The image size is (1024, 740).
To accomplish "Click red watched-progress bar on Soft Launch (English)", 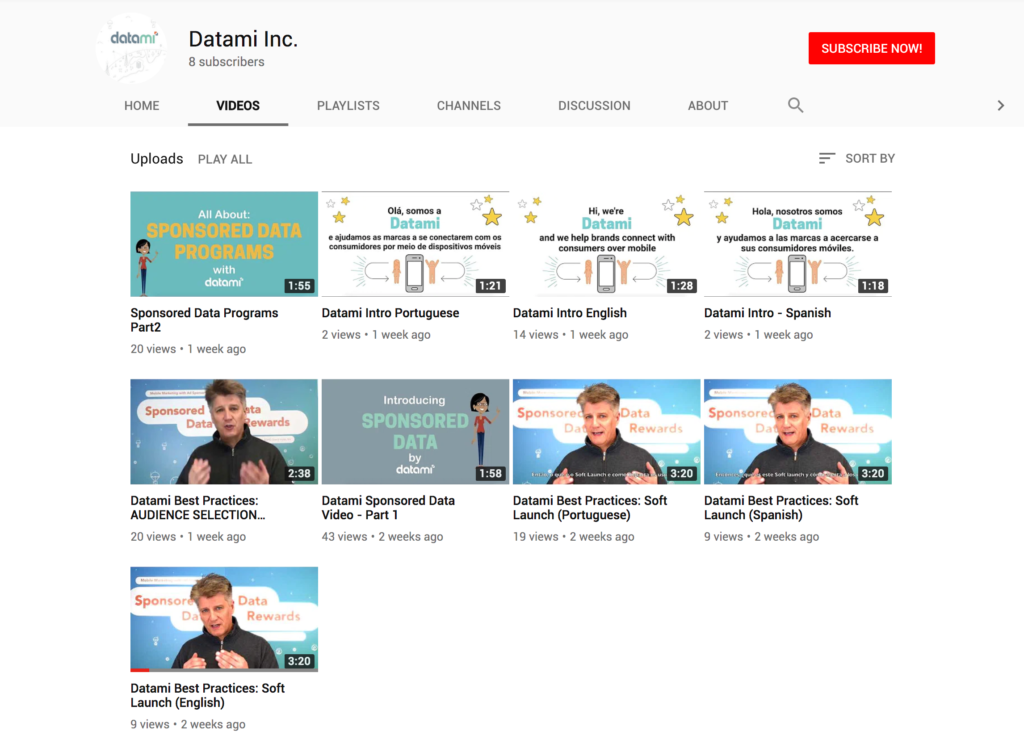I will [x=140, y=670].
